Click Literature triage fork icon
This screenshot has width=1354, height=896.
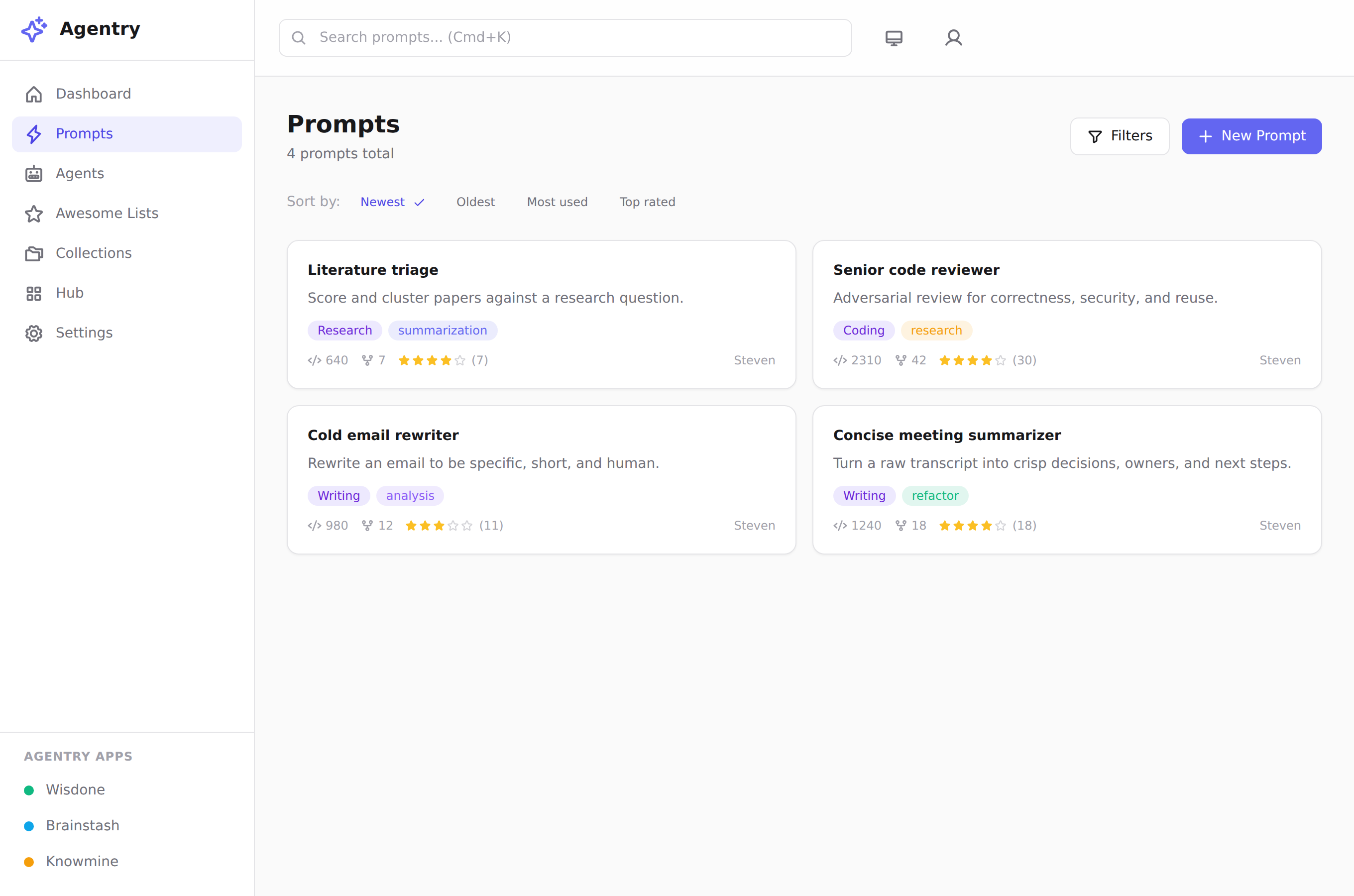[367, 360]
